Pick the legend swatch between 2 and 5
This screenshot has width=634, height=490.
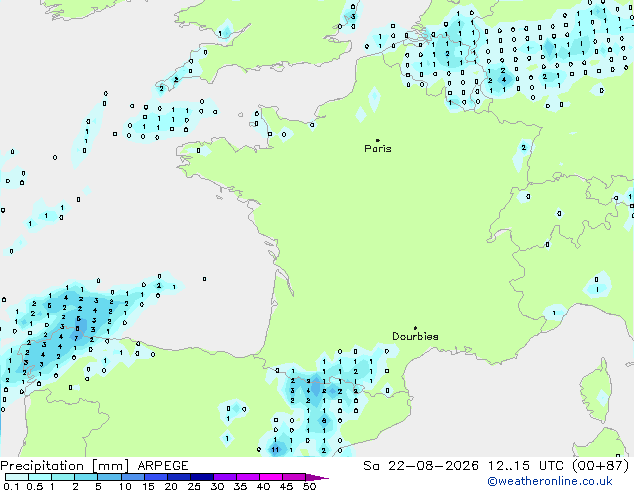coord(86,477)
